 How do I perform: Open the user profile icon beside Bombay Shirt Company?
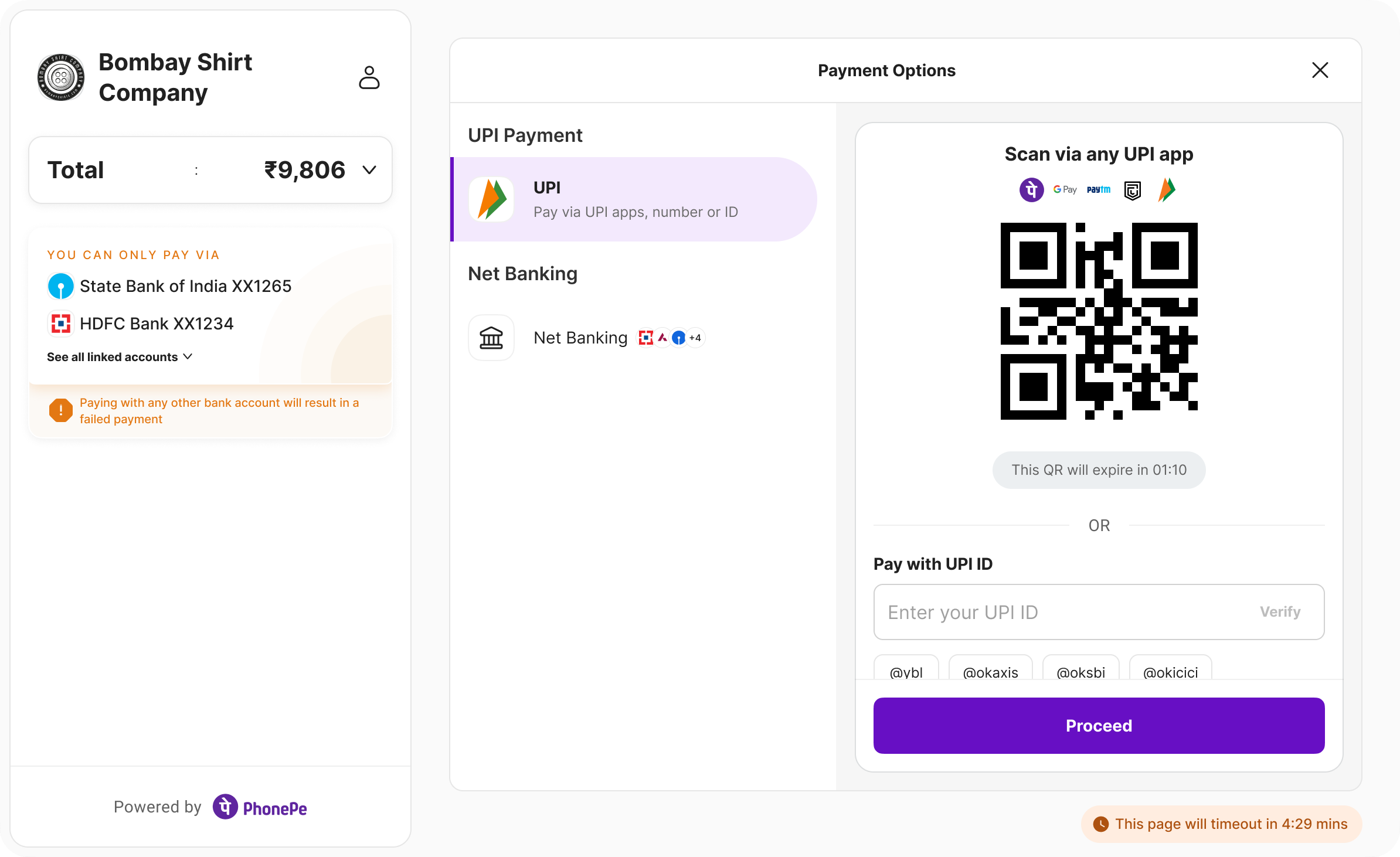point(369,77)
